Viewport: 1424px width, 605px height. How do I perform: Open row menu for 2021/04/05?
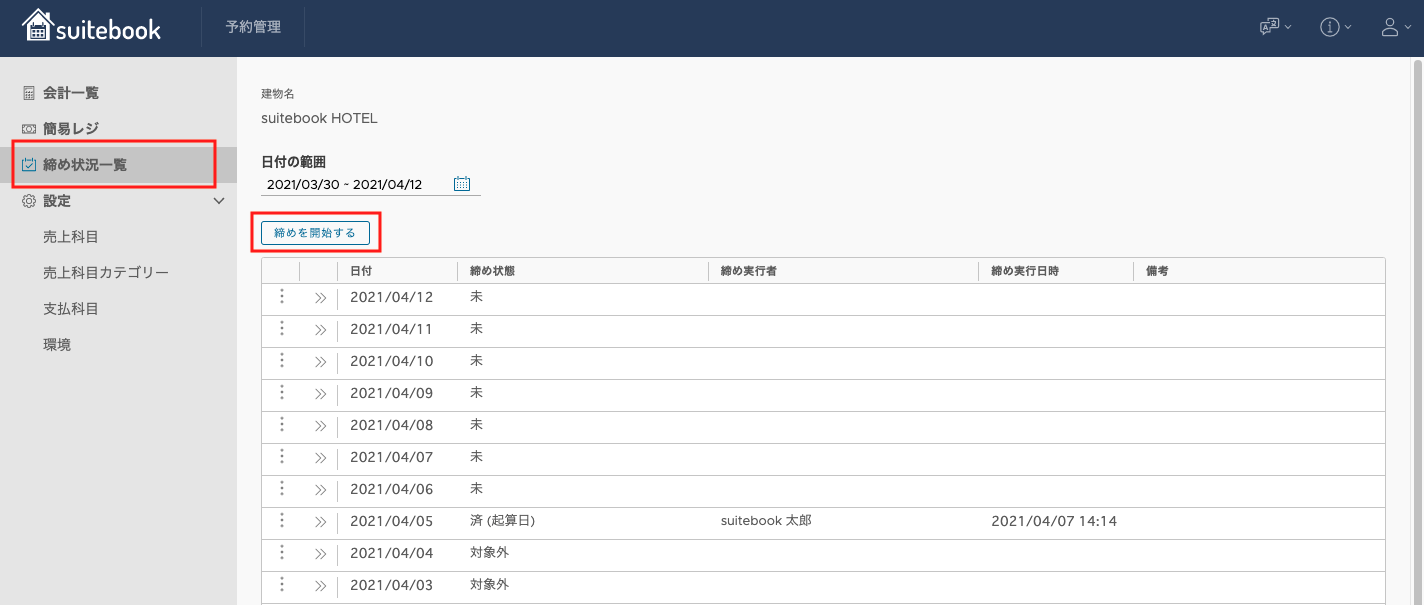(x=282, y=521)
